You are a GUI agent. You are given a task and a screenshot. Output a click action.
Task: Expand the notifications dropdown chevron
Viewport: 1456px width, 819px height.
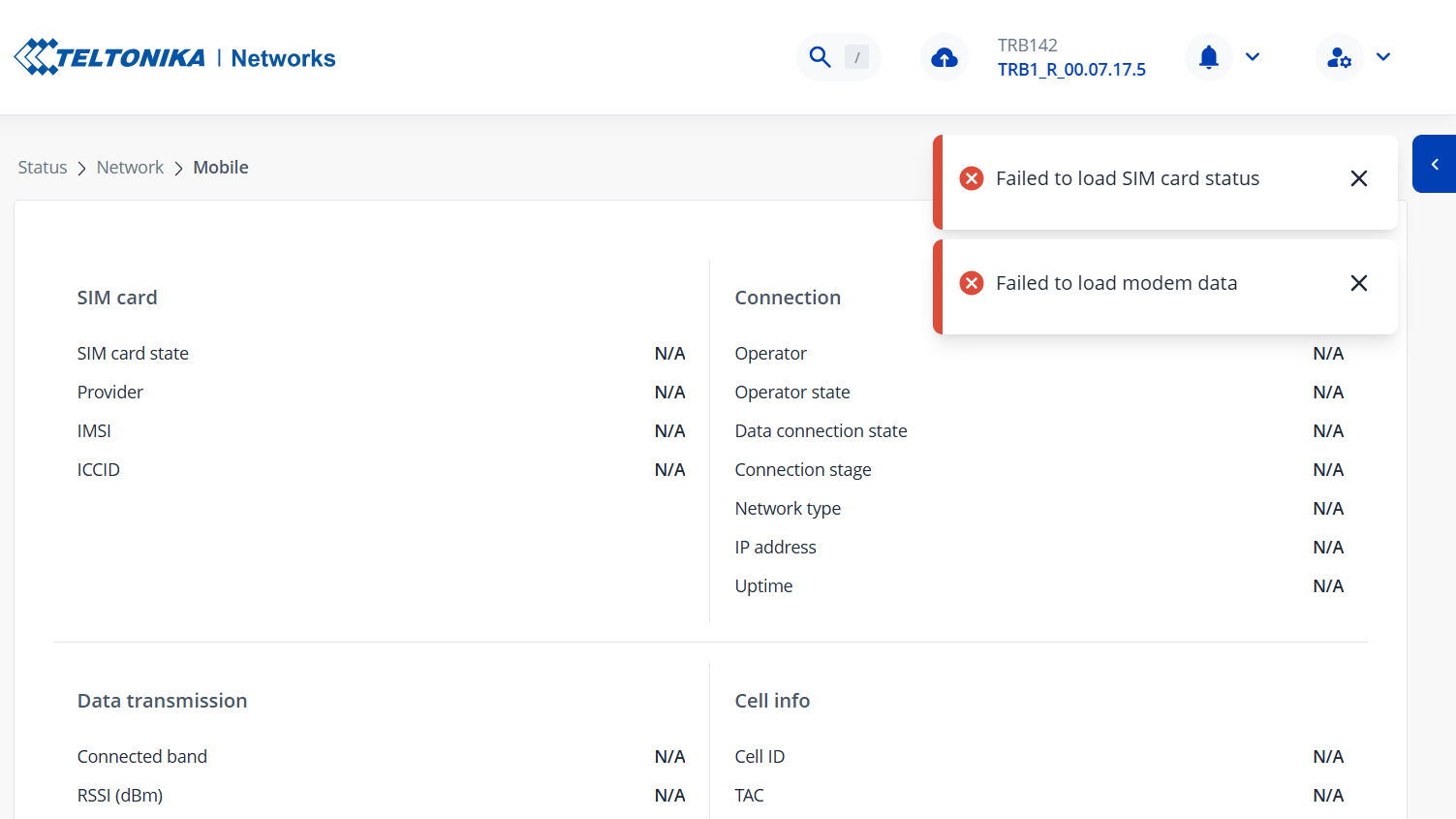[1253, 57]
